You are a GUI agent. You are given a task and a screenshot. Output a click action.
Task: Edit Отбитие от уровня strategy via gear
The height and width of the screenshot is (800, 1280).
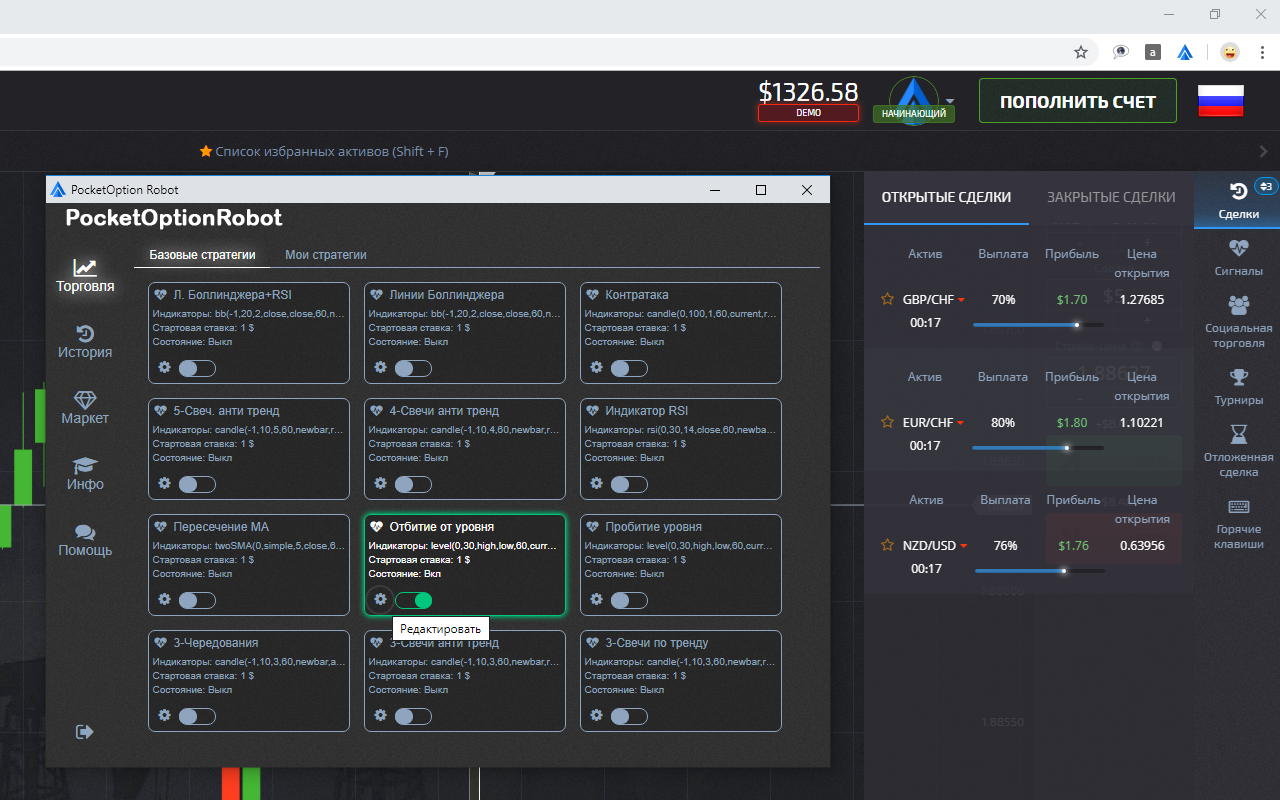pos(381,599)
